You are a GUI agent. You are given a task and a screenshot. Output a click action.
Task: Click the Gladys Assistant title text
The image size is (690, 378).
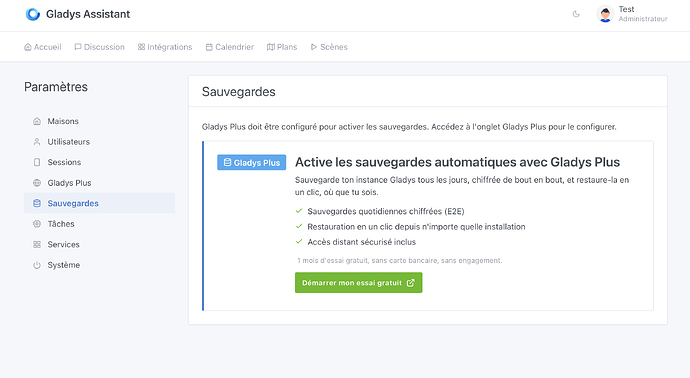pos(88,14)
